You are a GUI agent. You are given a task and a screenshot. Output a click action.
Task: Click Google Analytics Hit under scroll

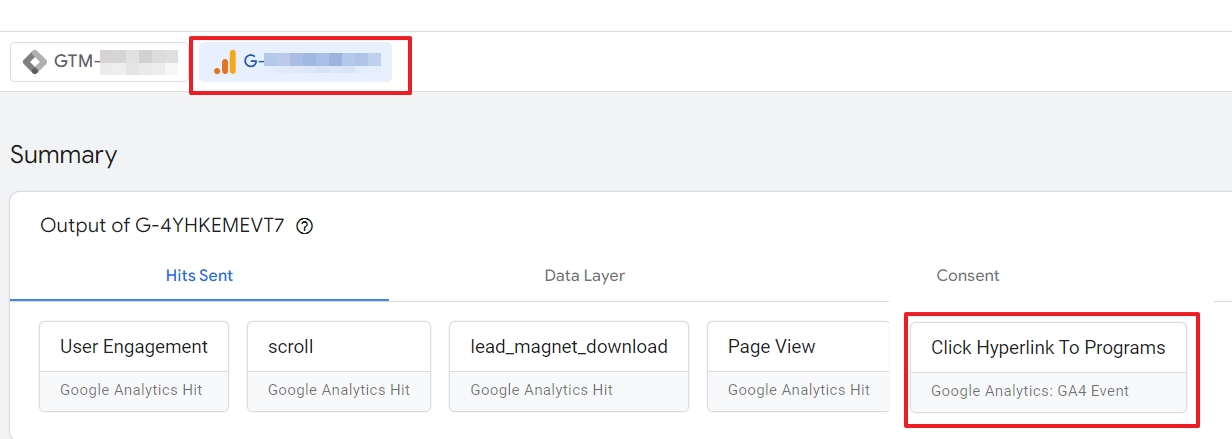point(339,390)
